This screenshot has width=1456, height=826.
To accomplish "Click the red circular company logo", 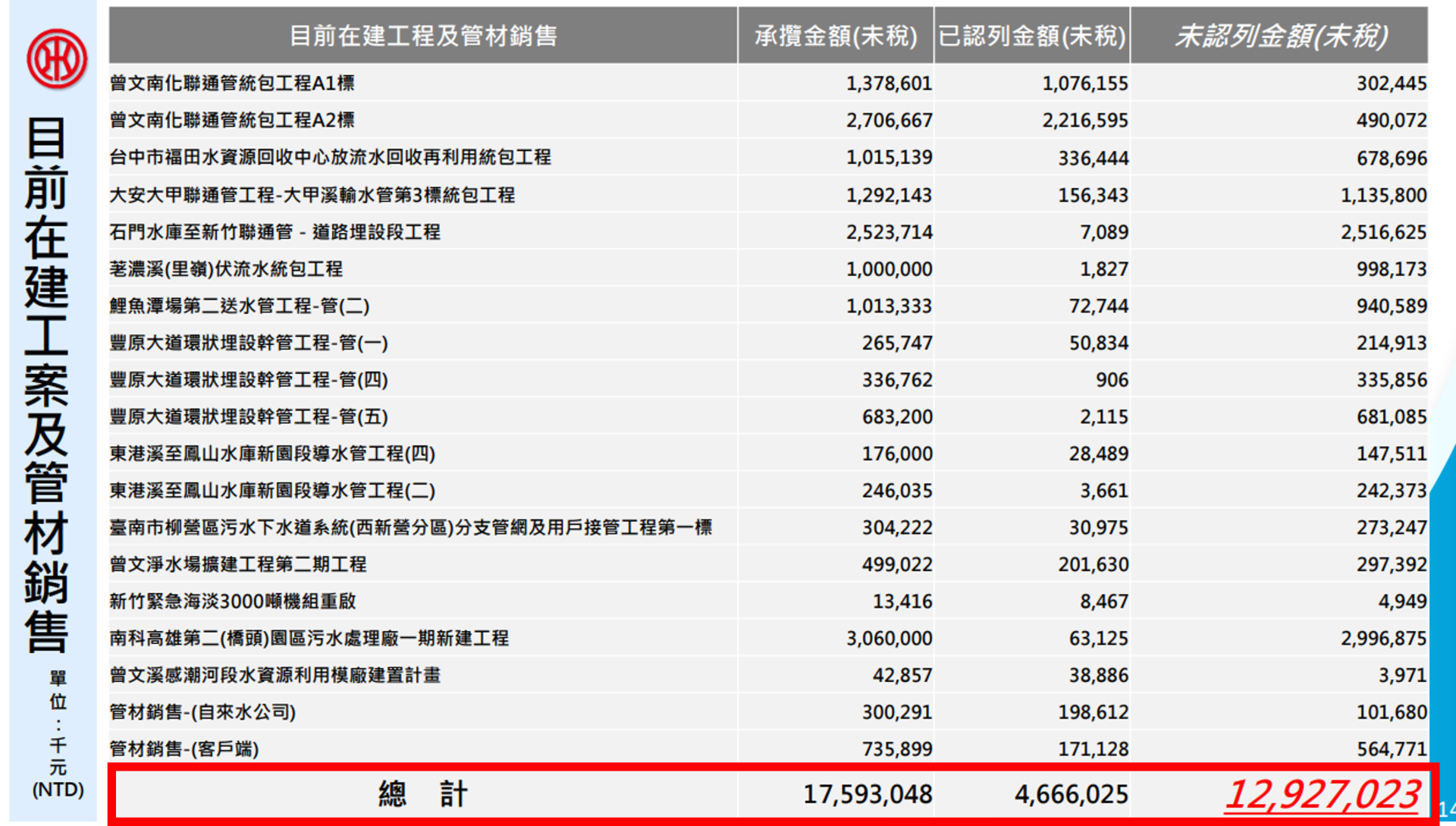I will coord(57,58).
